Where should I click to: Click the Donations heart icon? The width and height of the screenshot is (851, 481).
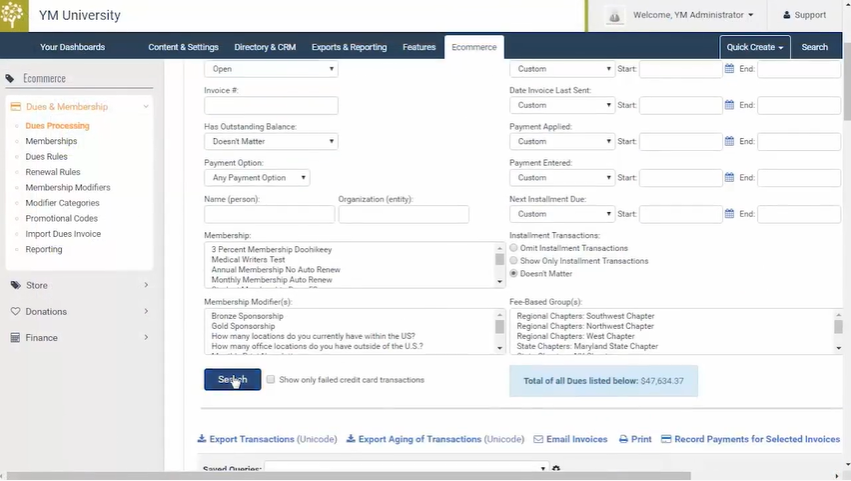tap(15, 311)
